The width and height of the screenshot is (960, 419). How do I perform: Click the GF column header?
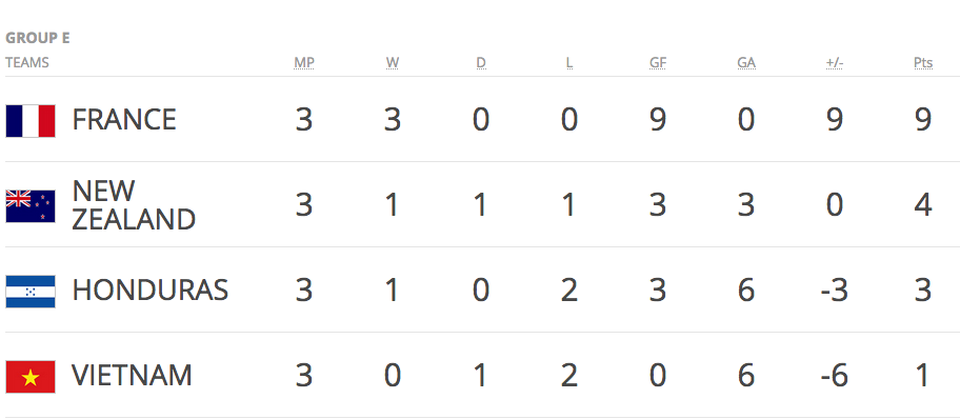click(x=658, y=63)
